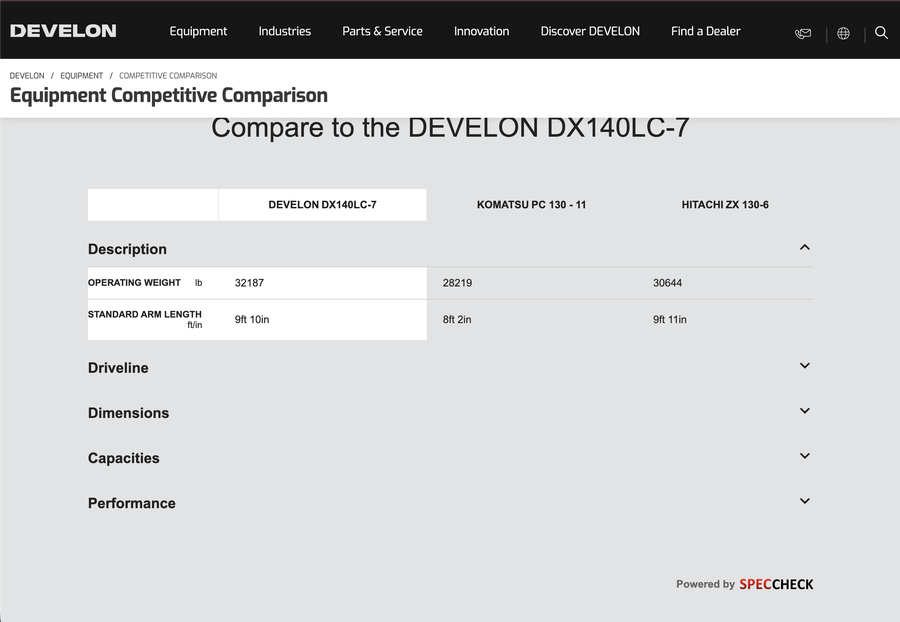Select the KOMATSU PC 130 - 11 header
900x622 pixels.
coord(532,205)
